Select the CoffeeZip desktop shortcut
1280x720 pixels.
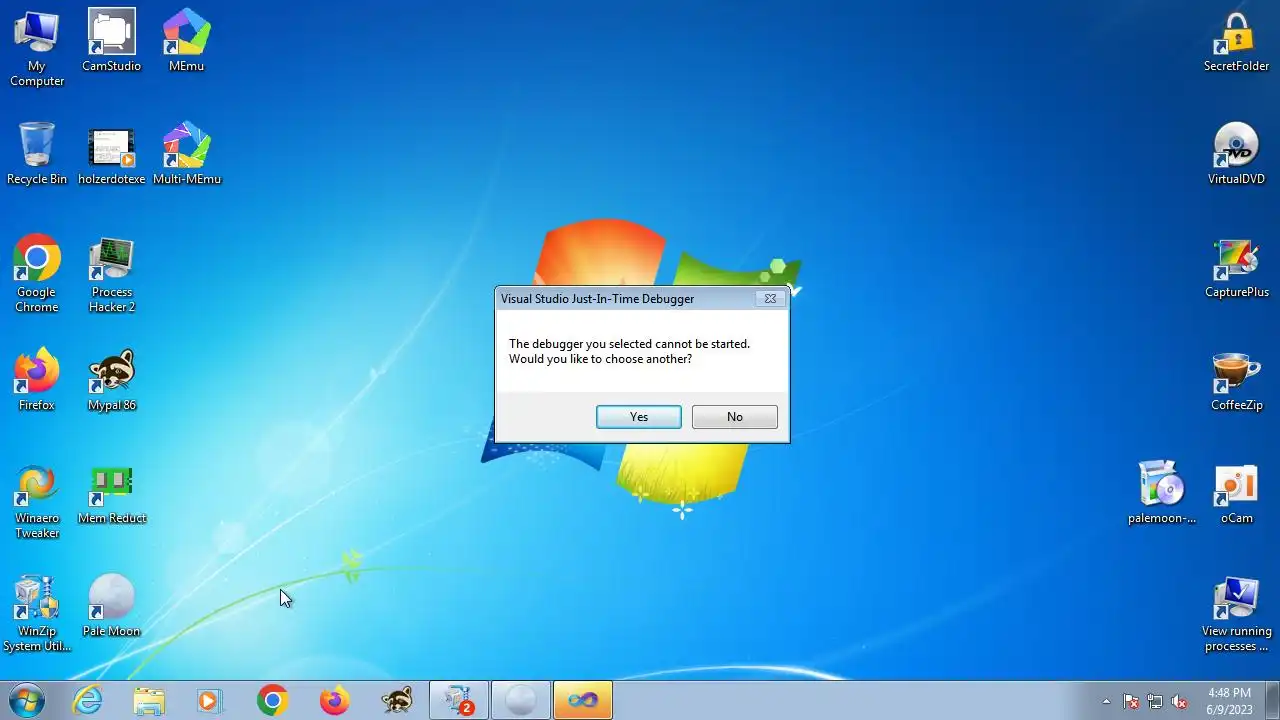1237,380
